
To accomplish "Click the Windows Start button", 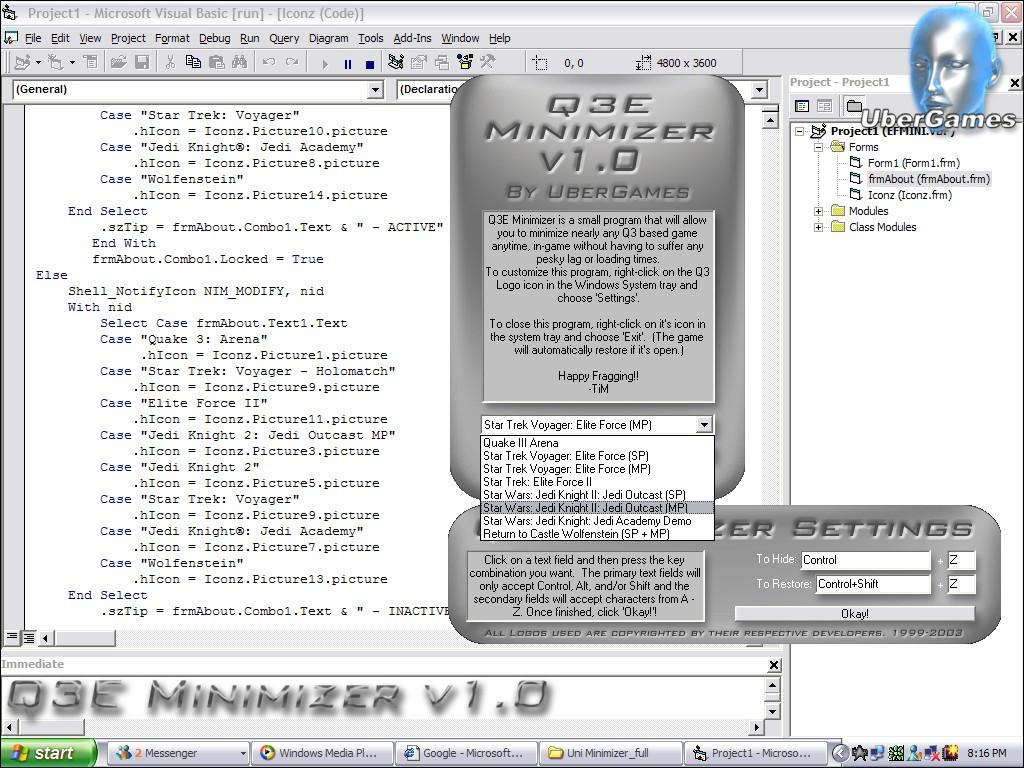I will pyautogui.click(x=46, y=753).
